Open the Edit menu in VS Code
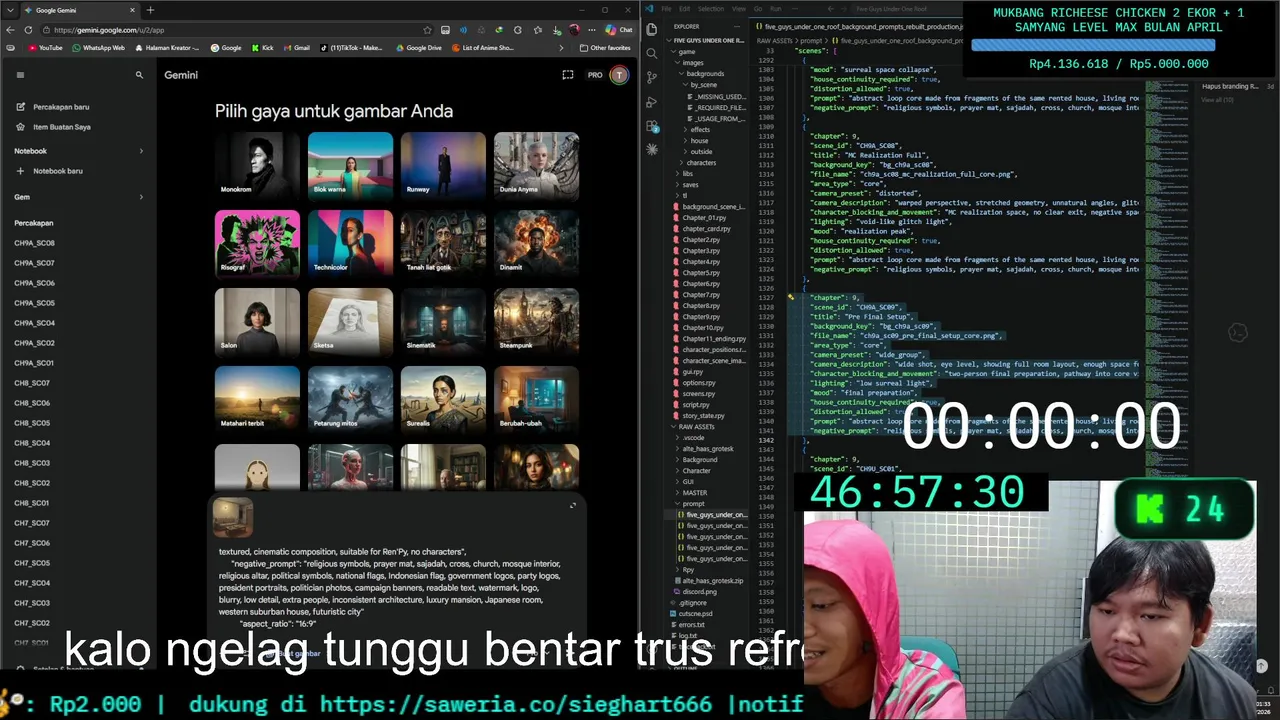The width and height of the screenshot is (1280, 720). [684, 9]
